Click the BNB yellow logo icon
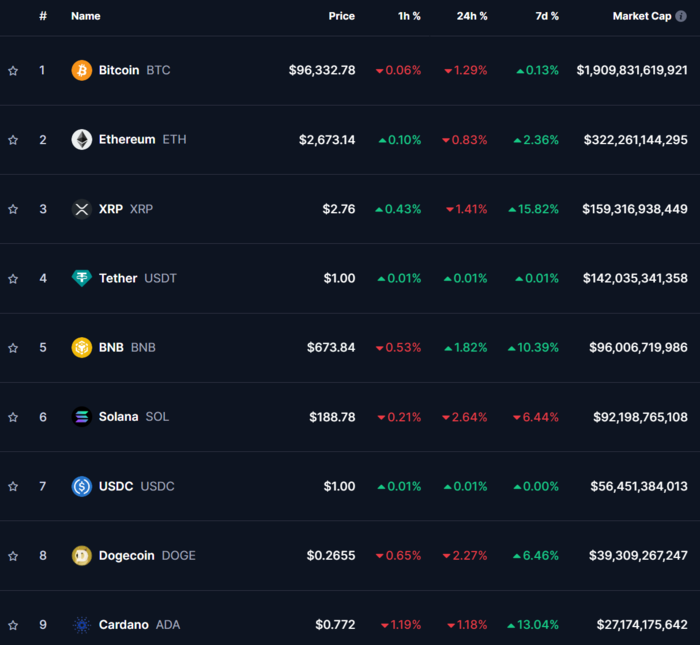The width and height of the screenshot is (700, 645). [x=82, y=347]
